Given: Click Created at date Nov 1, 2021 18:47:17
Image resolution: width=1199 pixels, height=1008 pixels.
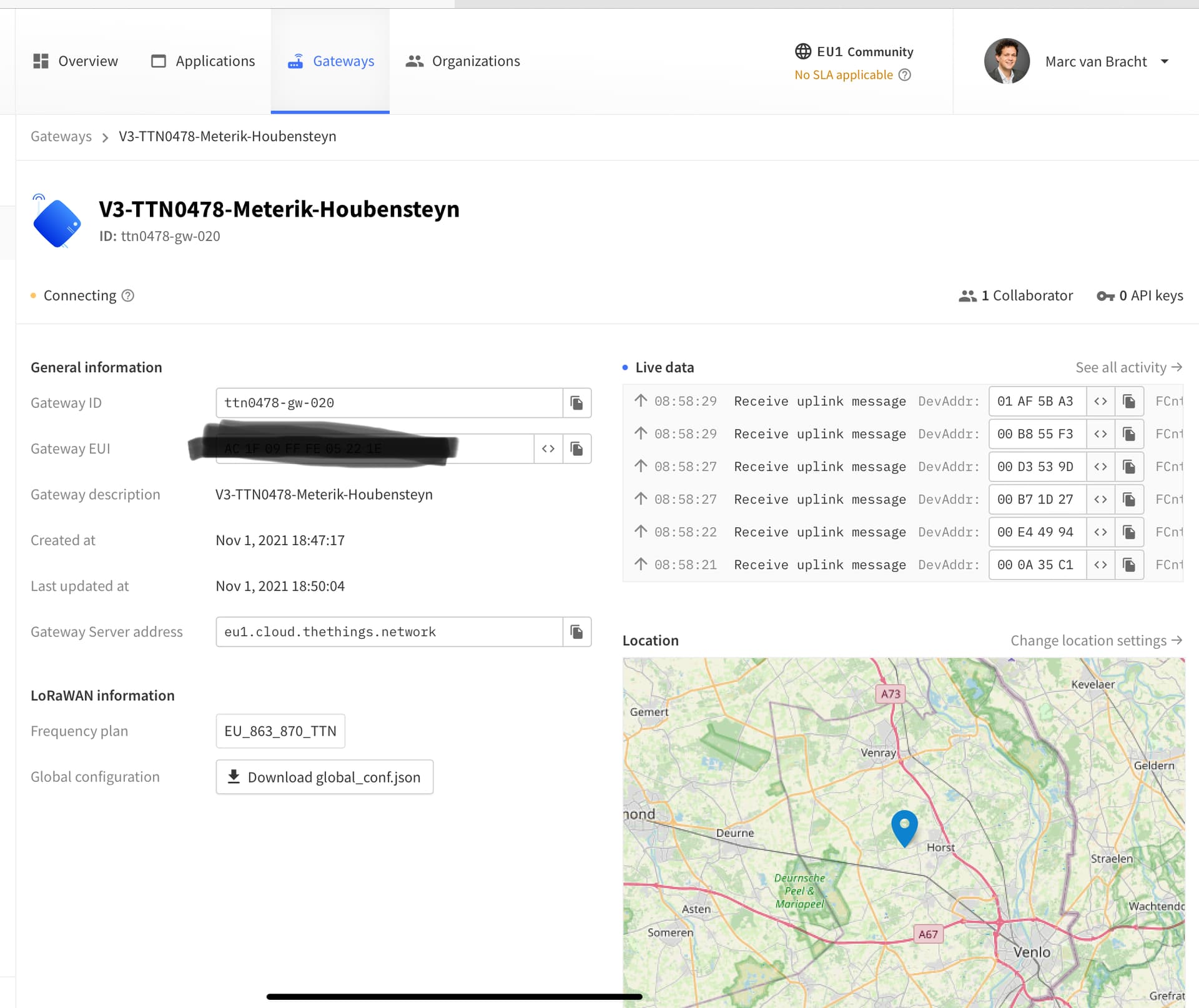Looking at the screenshot, I should point(280,540).
